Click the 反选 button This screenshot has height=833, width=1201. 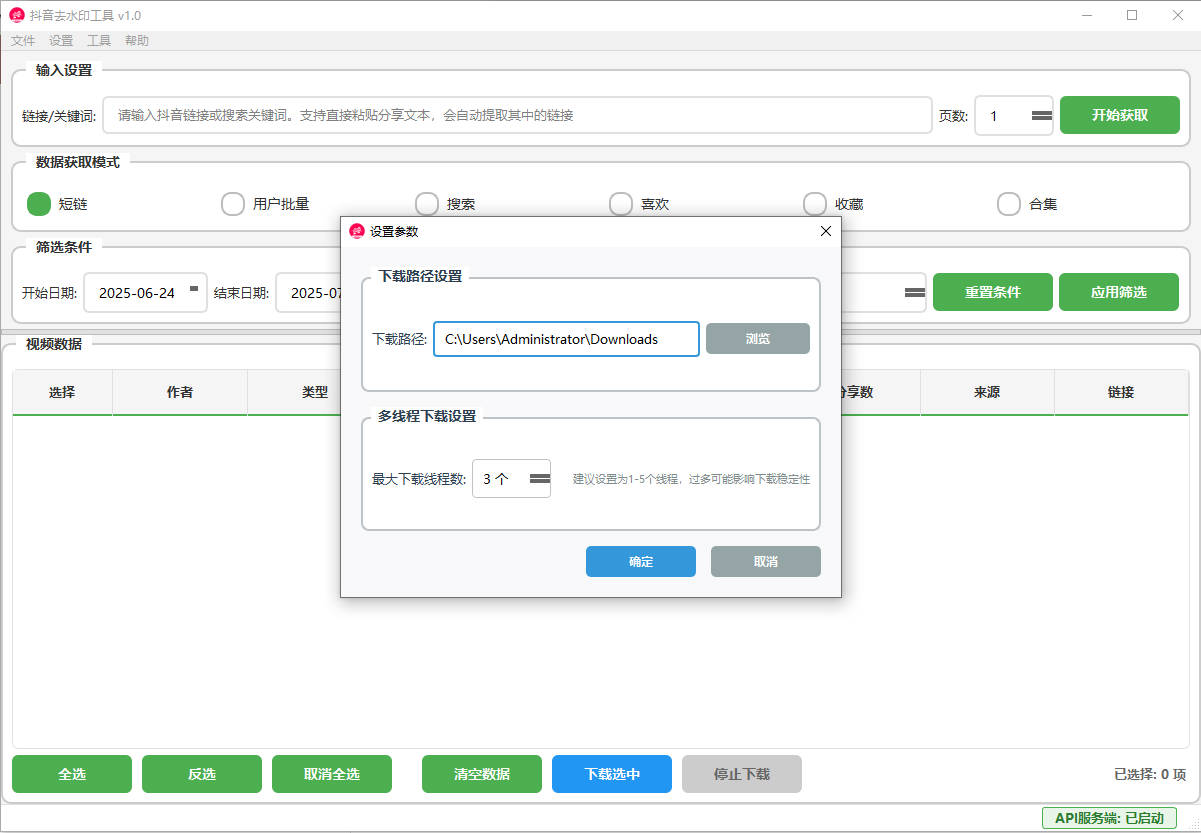click(202, 774)
